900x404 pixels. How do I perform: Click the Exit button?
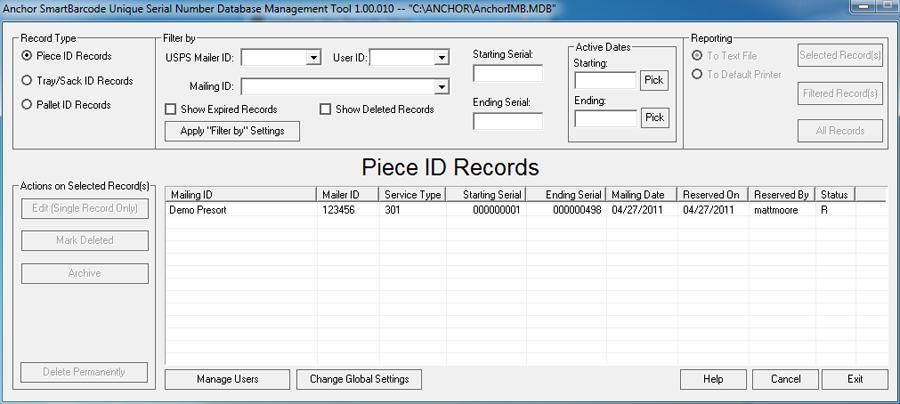pos(855,379)
